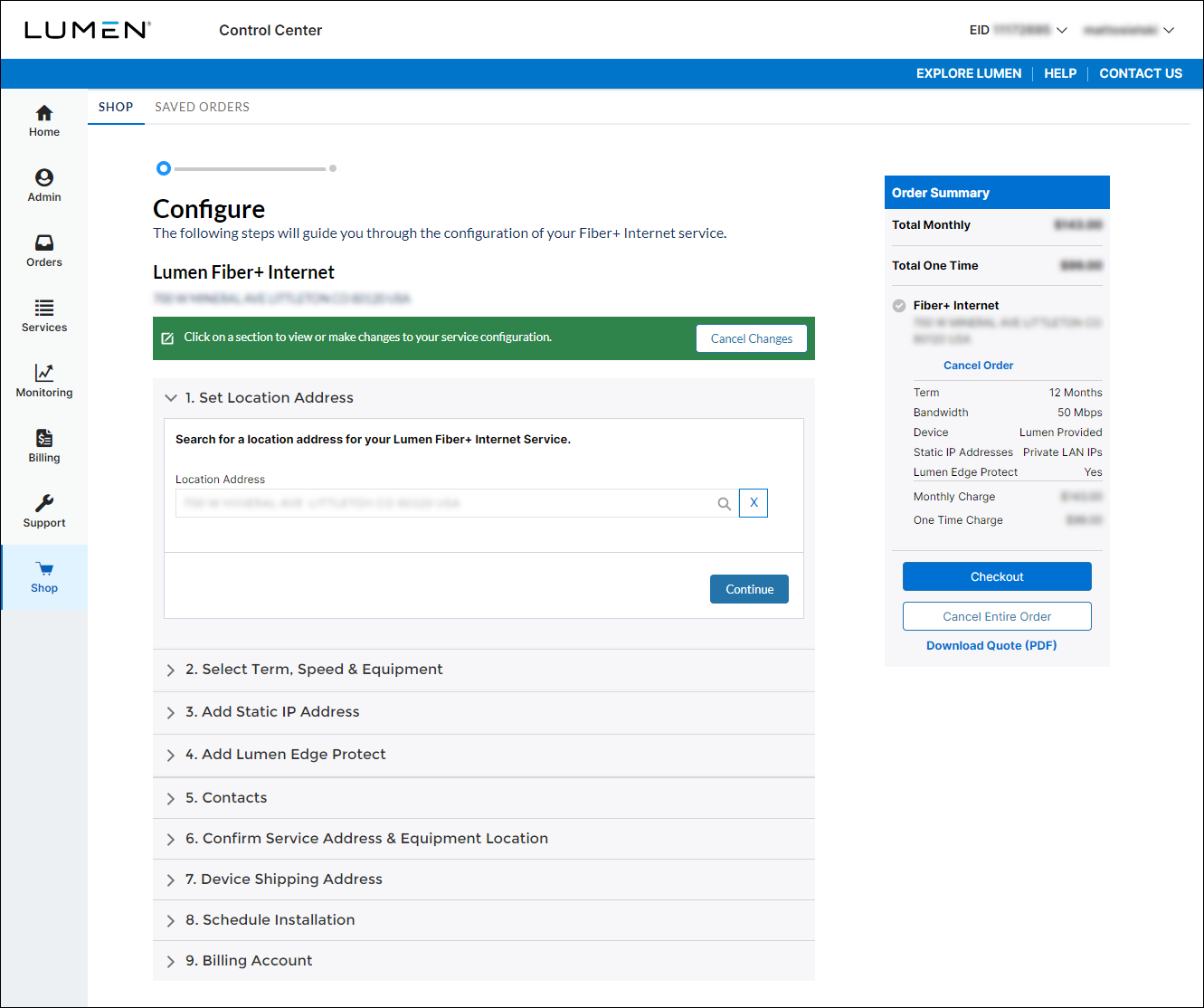Click the first progress step circle

pyautogui.click(x=164, y=168)
